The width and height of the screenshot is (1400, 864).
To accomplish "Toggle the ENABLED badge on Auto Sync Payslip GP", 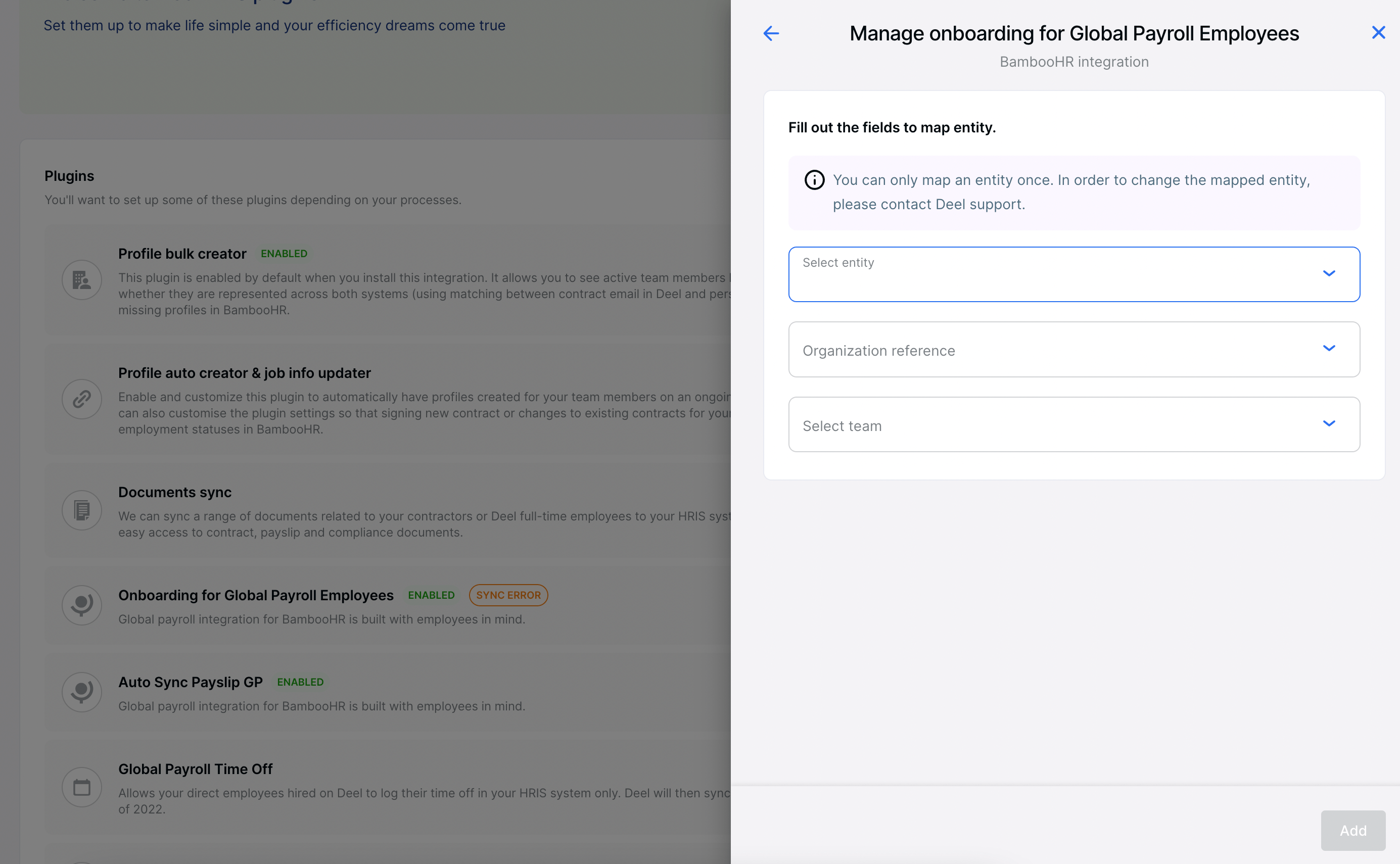I will coord(300,682).
